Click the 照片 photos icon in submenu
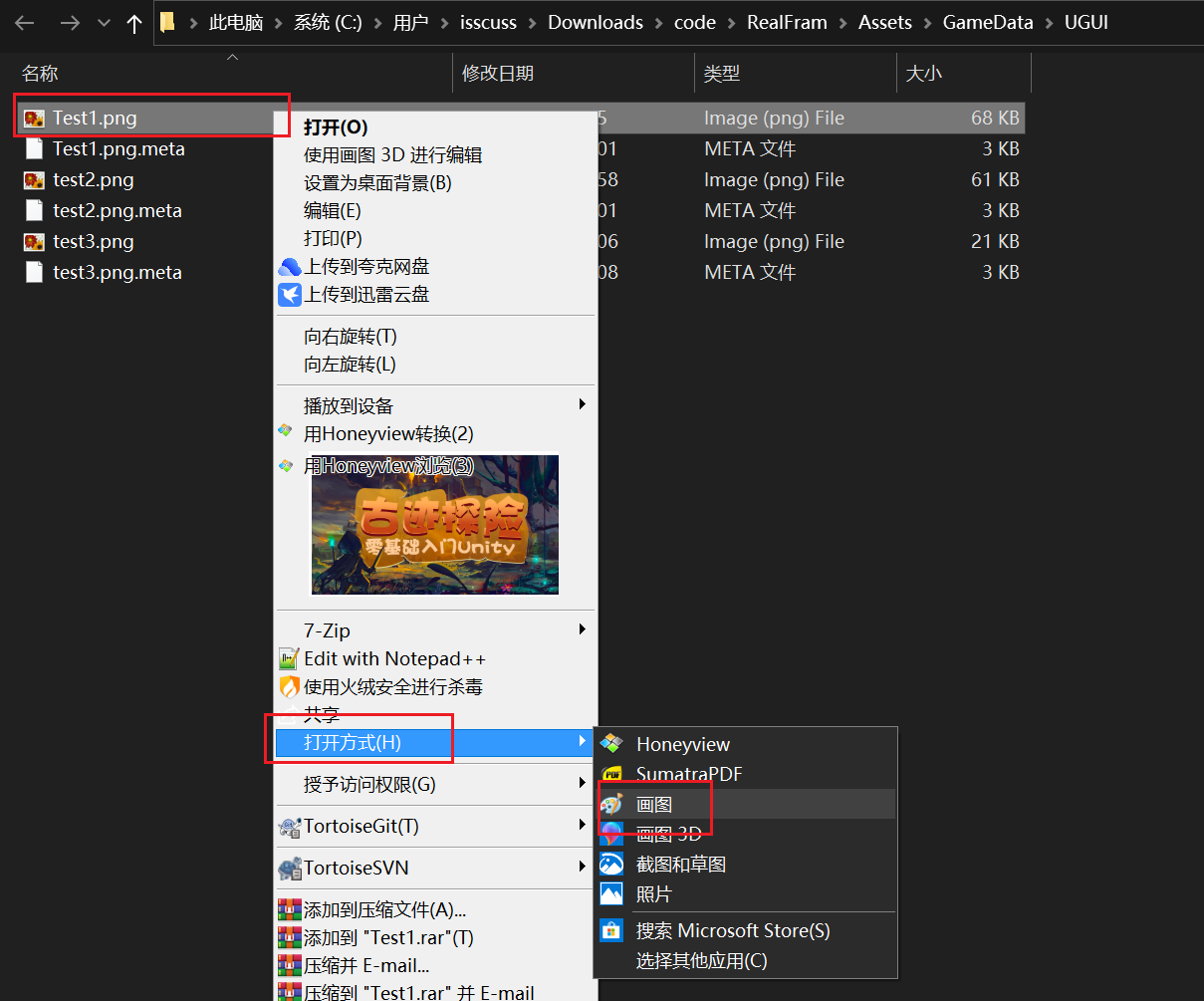 click(x=611, y=893)
